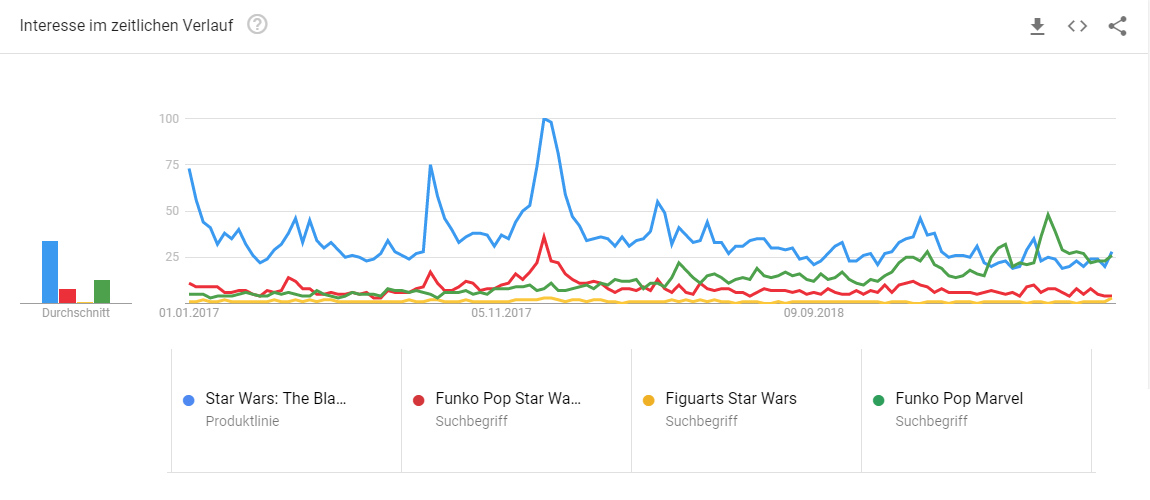Select the Funko Pop Star Wars legend label
Viewport: 1150px width, 500px height.
coord(508,399)
